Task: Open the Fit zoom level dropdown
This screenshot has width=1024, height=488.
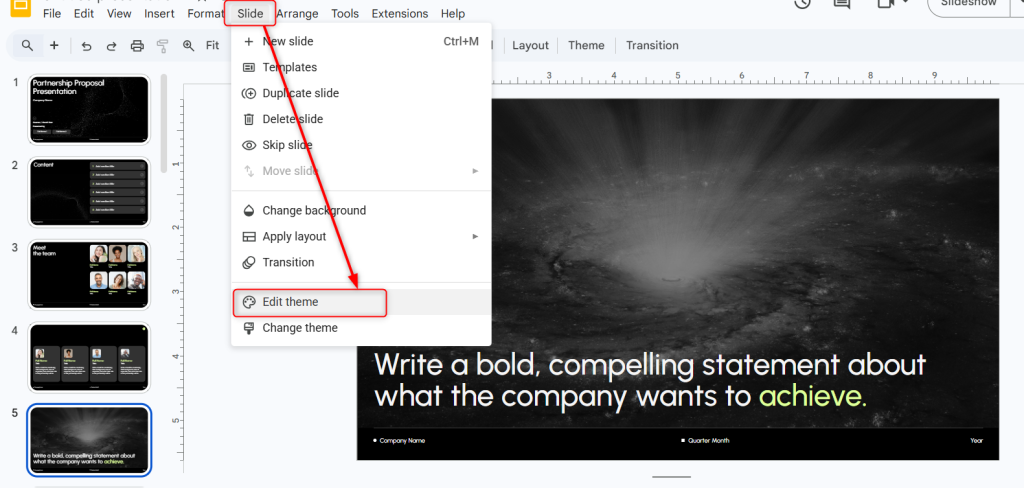Action: [x=212, y=46]
